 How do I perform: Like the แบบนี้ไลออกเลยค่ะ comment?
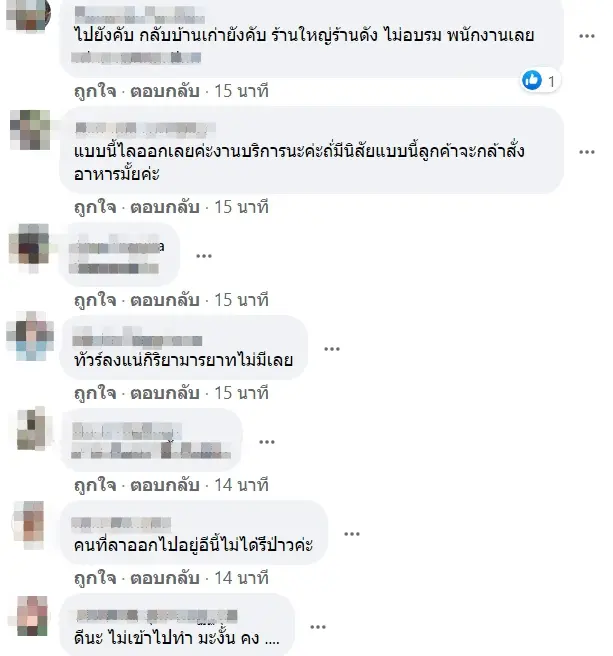coord(95,208)
